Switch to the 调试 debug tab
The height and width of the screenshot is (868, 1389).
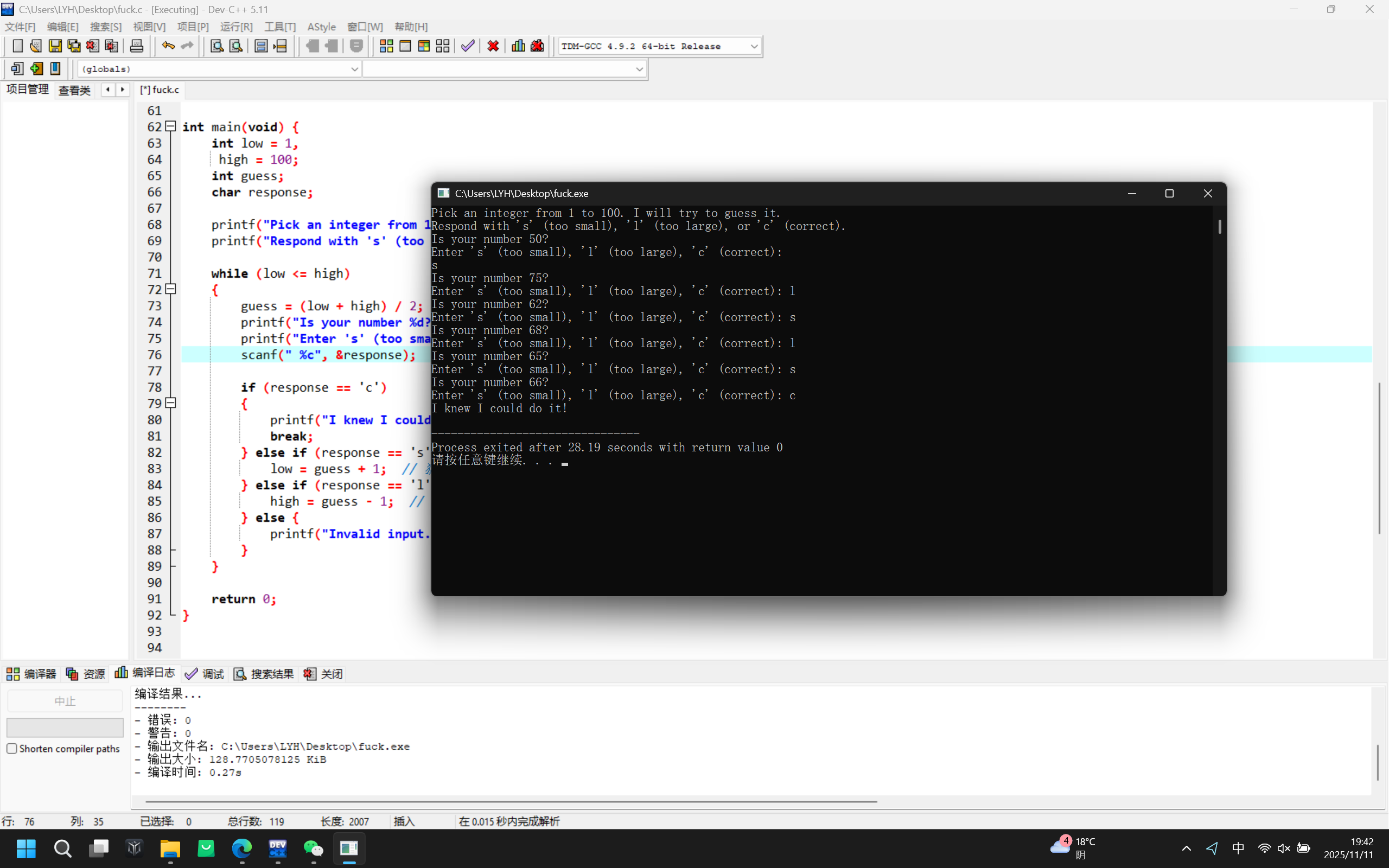(x=206, y=674)
